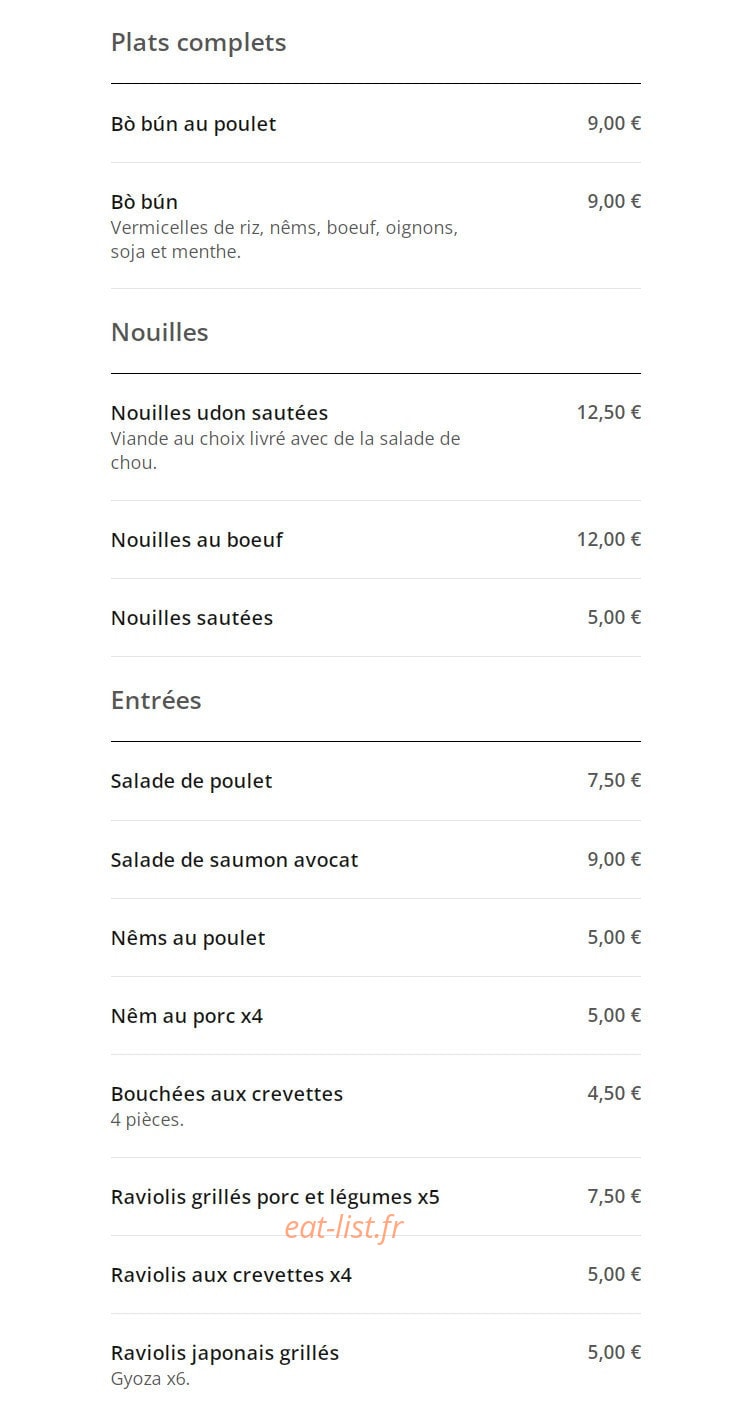Click the Entrées section heading
Viewport: 731px width, 1405px height.
[x=156, y=700]
